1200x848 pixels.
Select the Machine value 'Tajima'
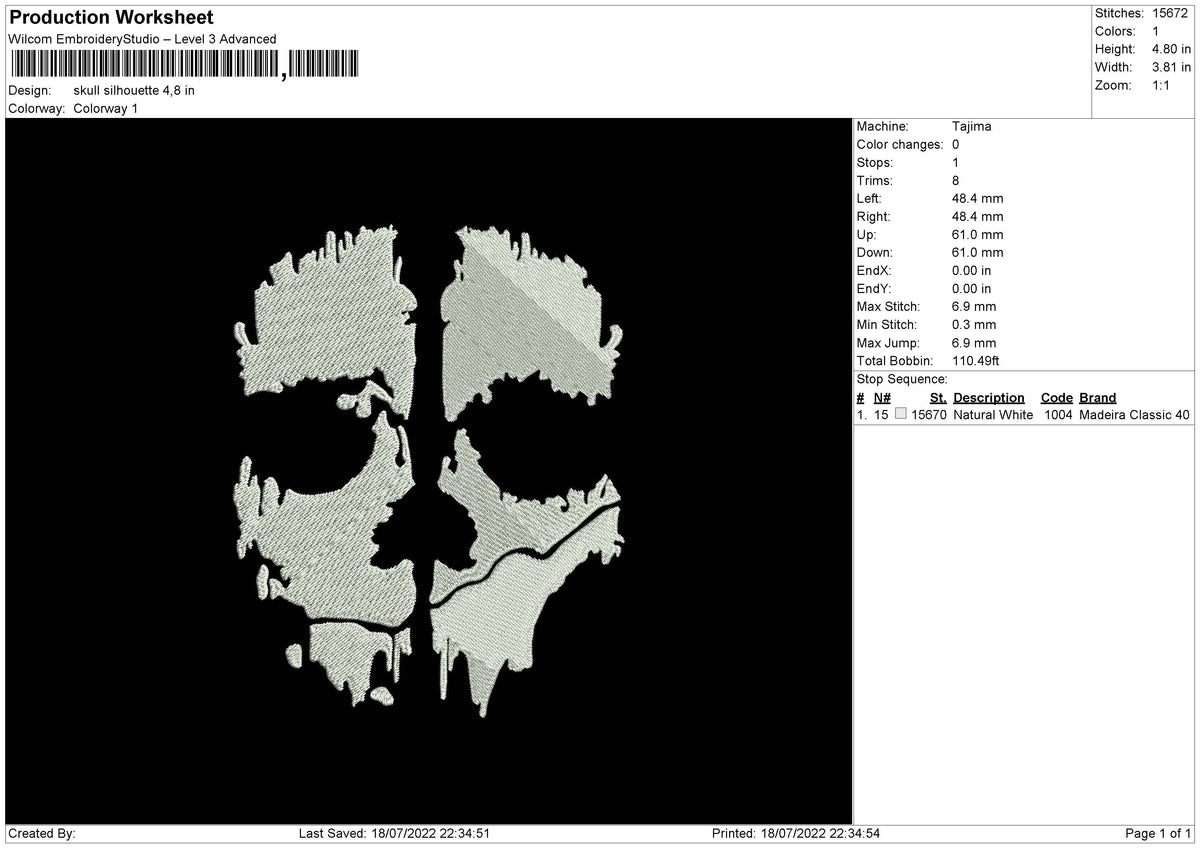point(972,126)
